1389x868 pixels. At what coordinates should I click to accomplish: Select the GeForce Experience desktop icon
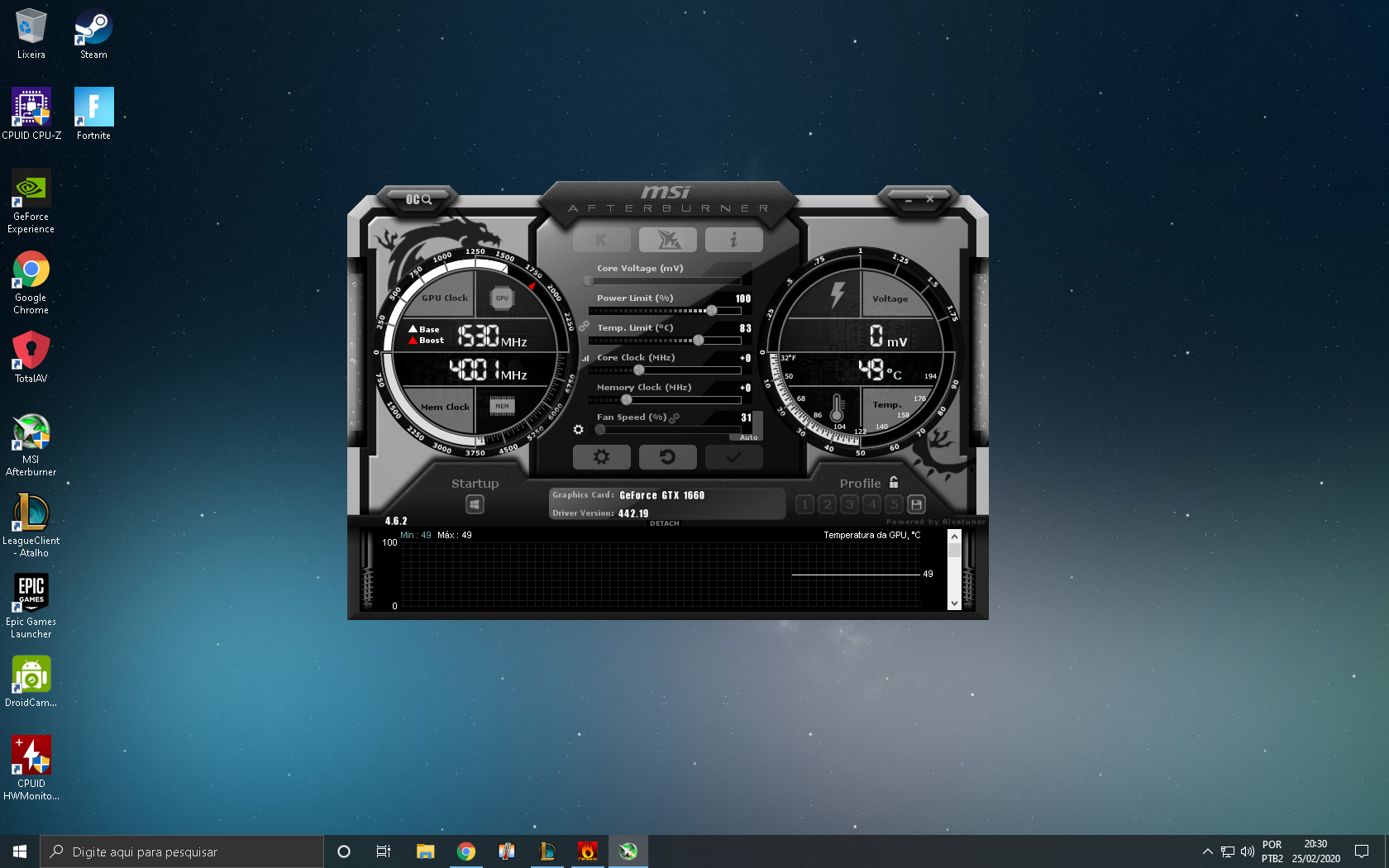[x=31, y=202]
